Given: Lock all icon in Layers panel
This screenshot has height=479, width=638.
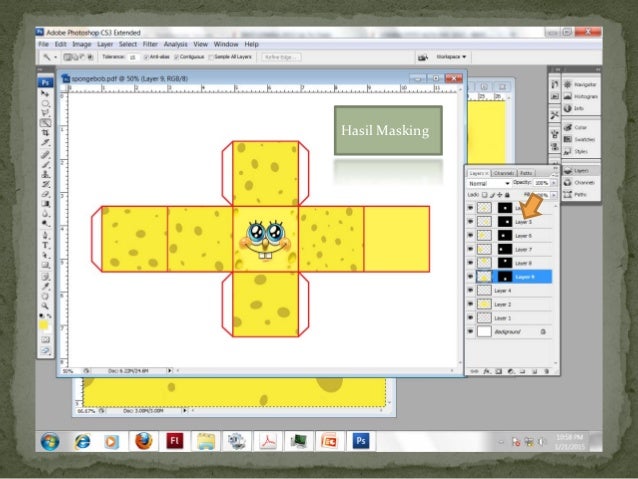Looking at the screenshot, I should click(x=507, y=195).
